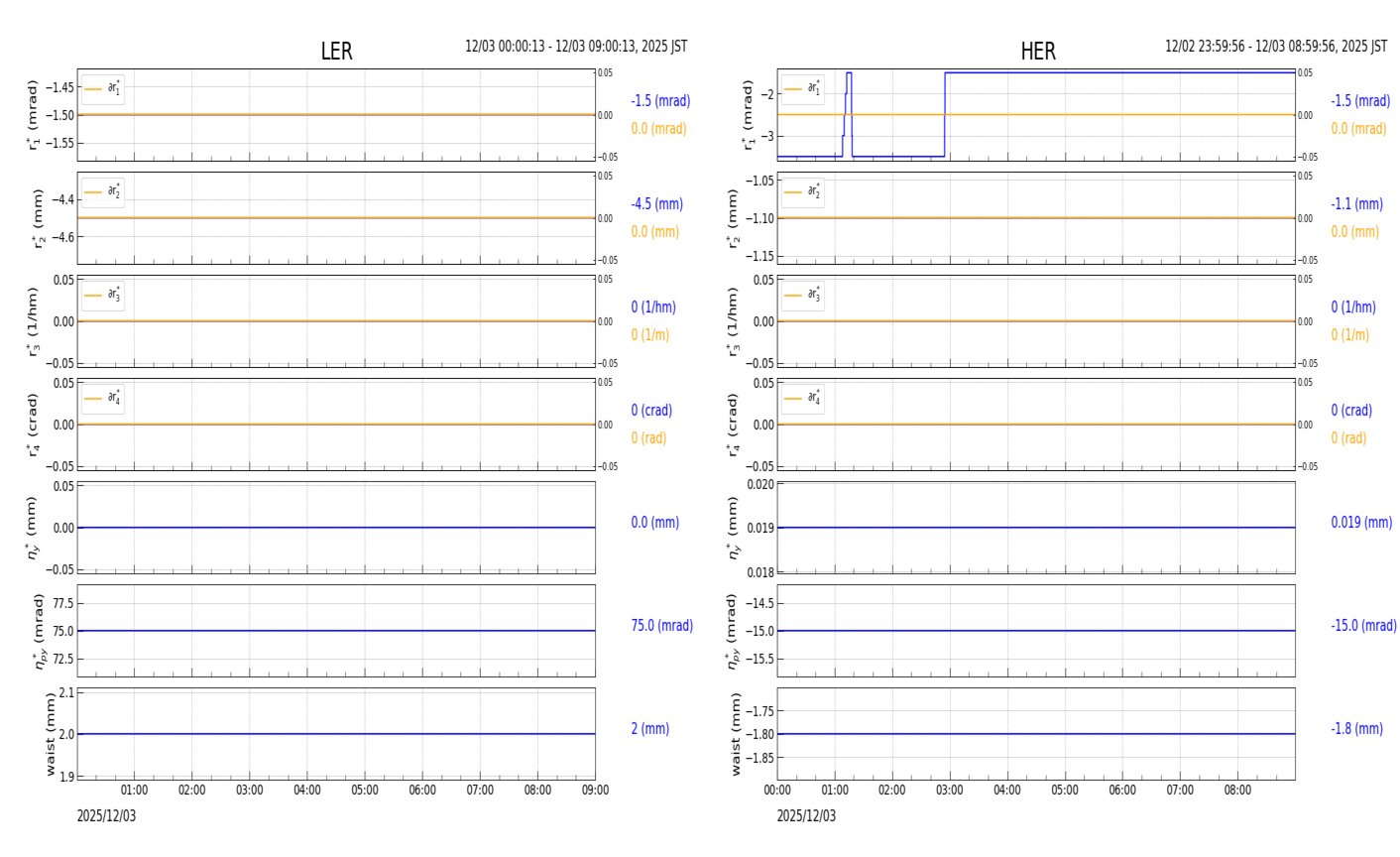
Task: Click the -4.5 (mm) value in LER
Action: [656, 204]
